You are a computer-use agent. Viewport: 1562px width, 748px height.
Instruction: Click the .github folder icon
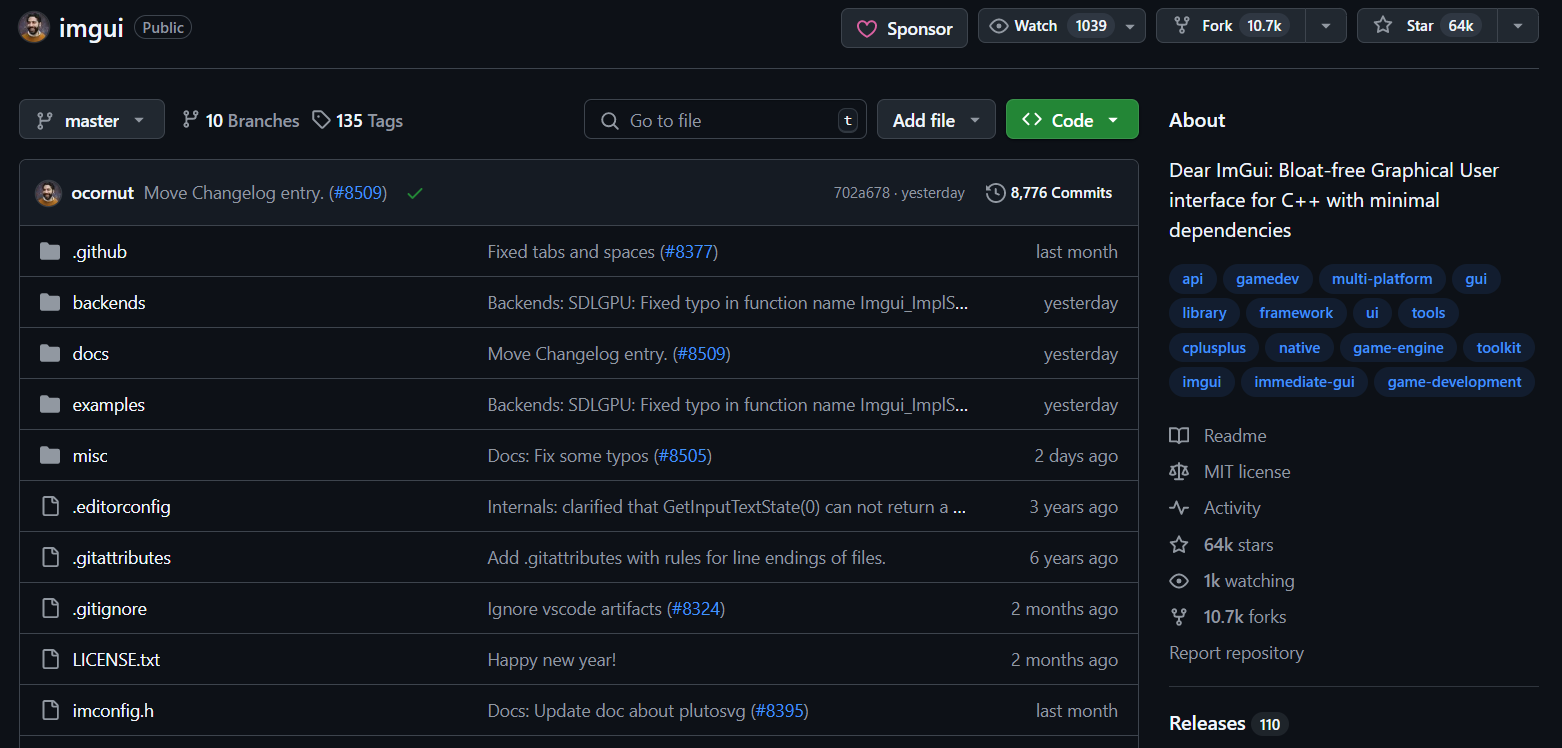[x=50, y=251]
